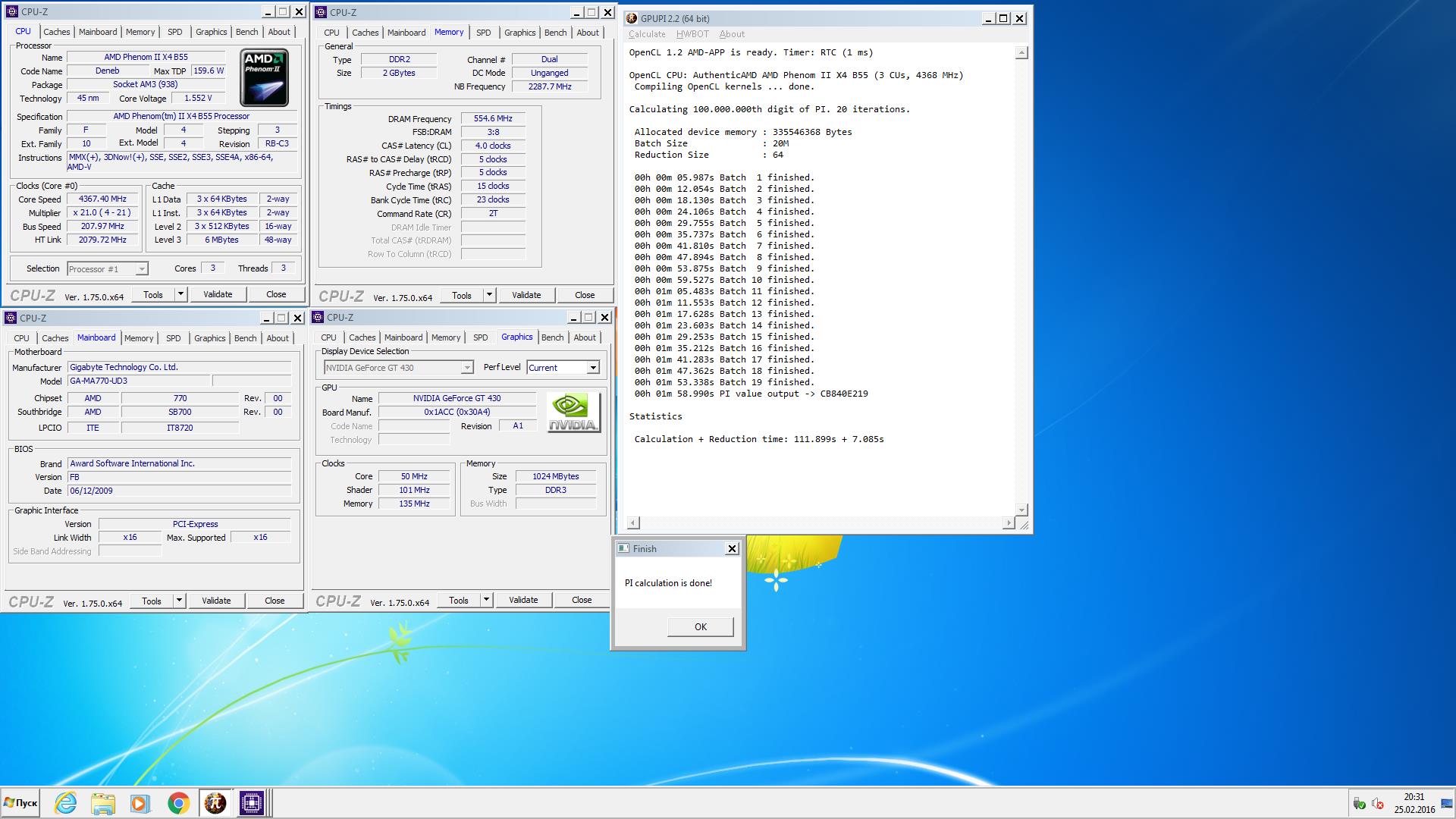Click the Memory Size 1024 MBytes field
Screen dimensions: 1456x819
(x=555, y=476)
